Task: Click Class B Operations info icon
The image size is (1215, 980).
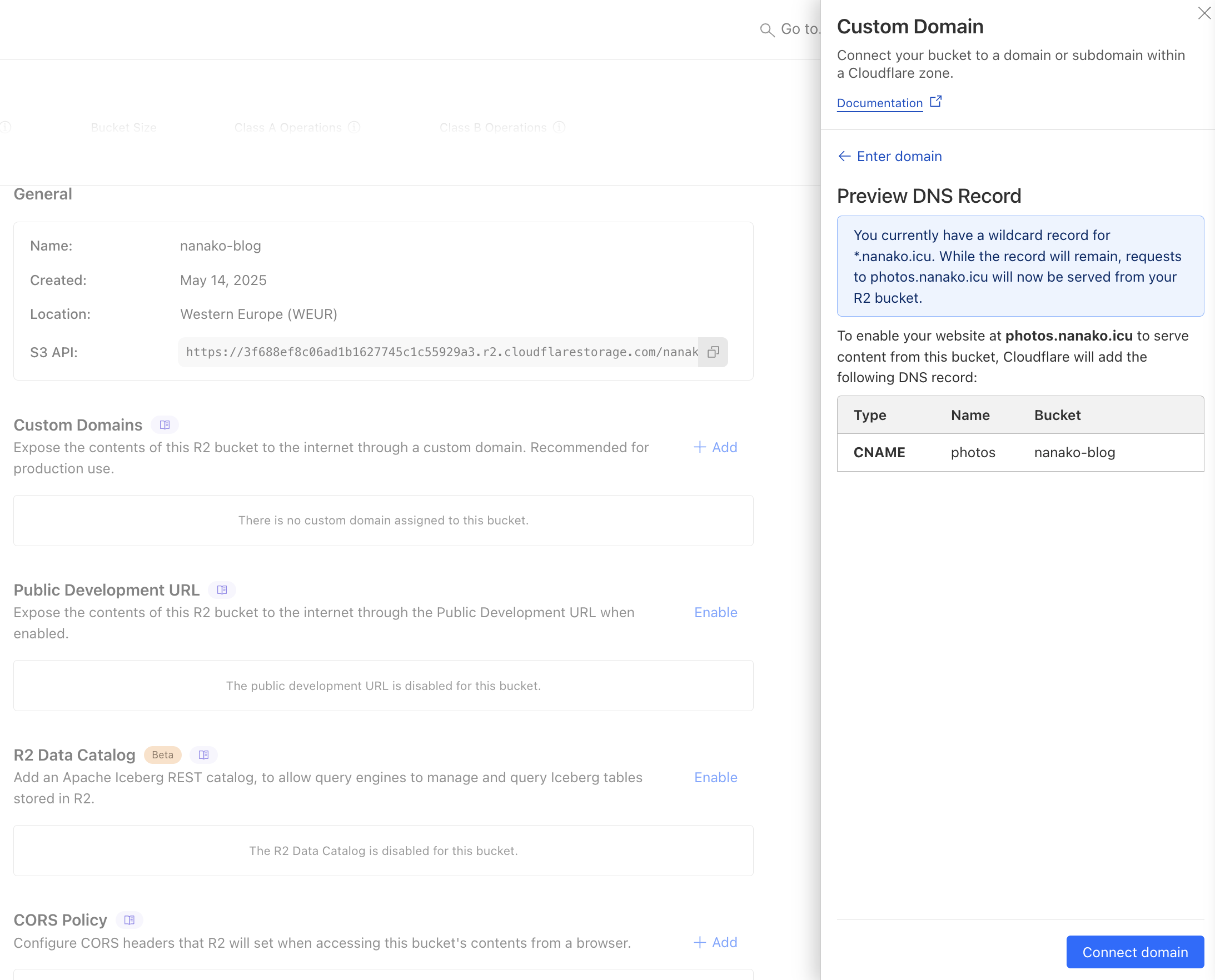Action: tap(559, 127)
